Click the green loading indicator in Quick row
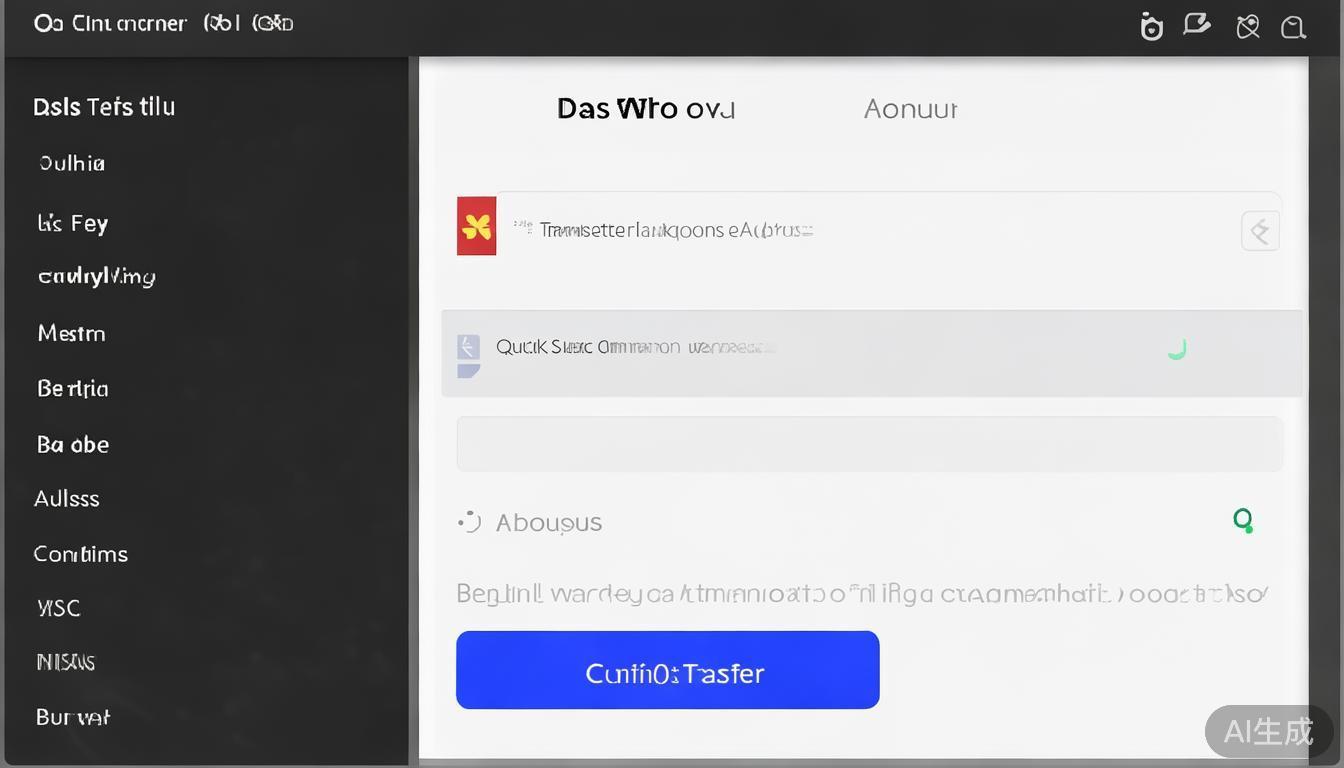This screenshot has height=768, width=1344. (x=1177, y=349)
